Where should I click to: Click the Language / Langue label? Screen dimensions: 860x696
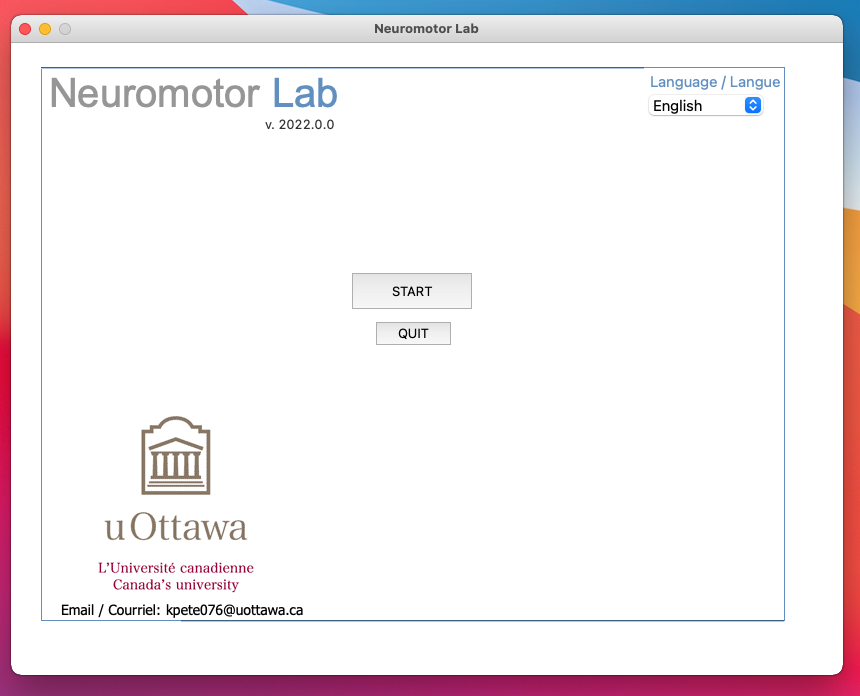715,82
